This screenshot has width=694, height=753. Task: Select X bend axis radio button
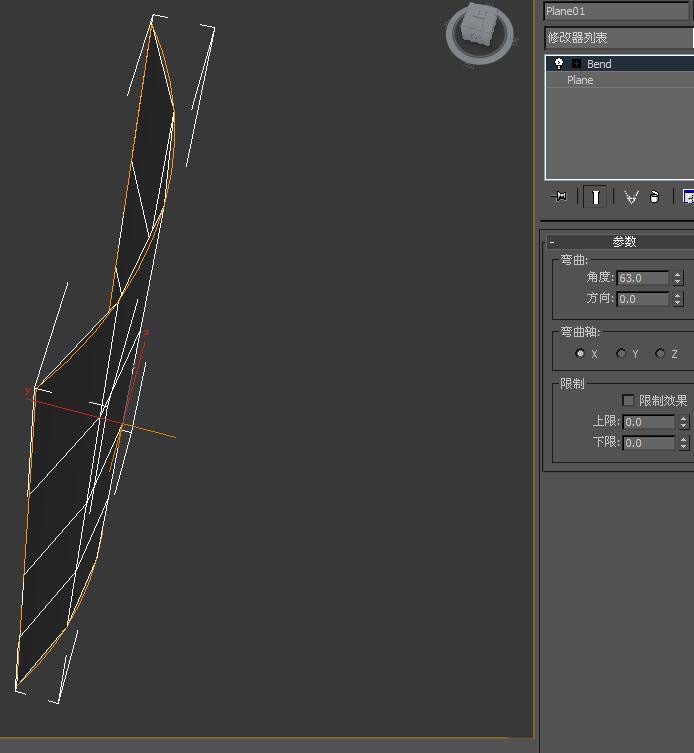(x=580, y=353)
